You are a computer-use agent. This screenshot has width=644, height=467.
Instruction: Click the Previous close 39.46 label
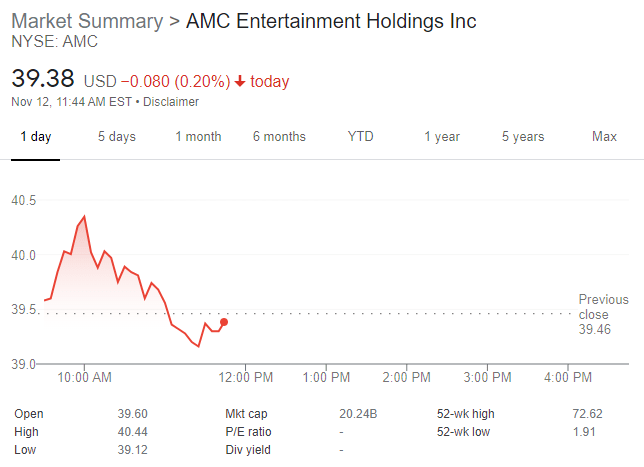click(603, 314)
